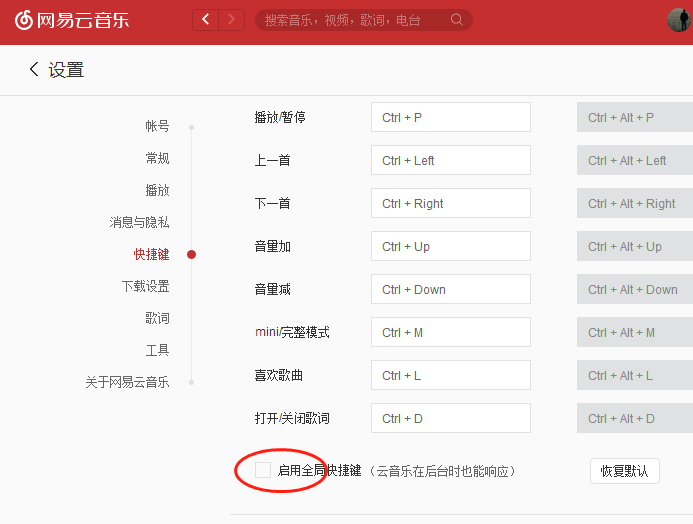Screen dimensions: 693x524
Task: Open the 关于网易云音乐 section
Action: 127,382
